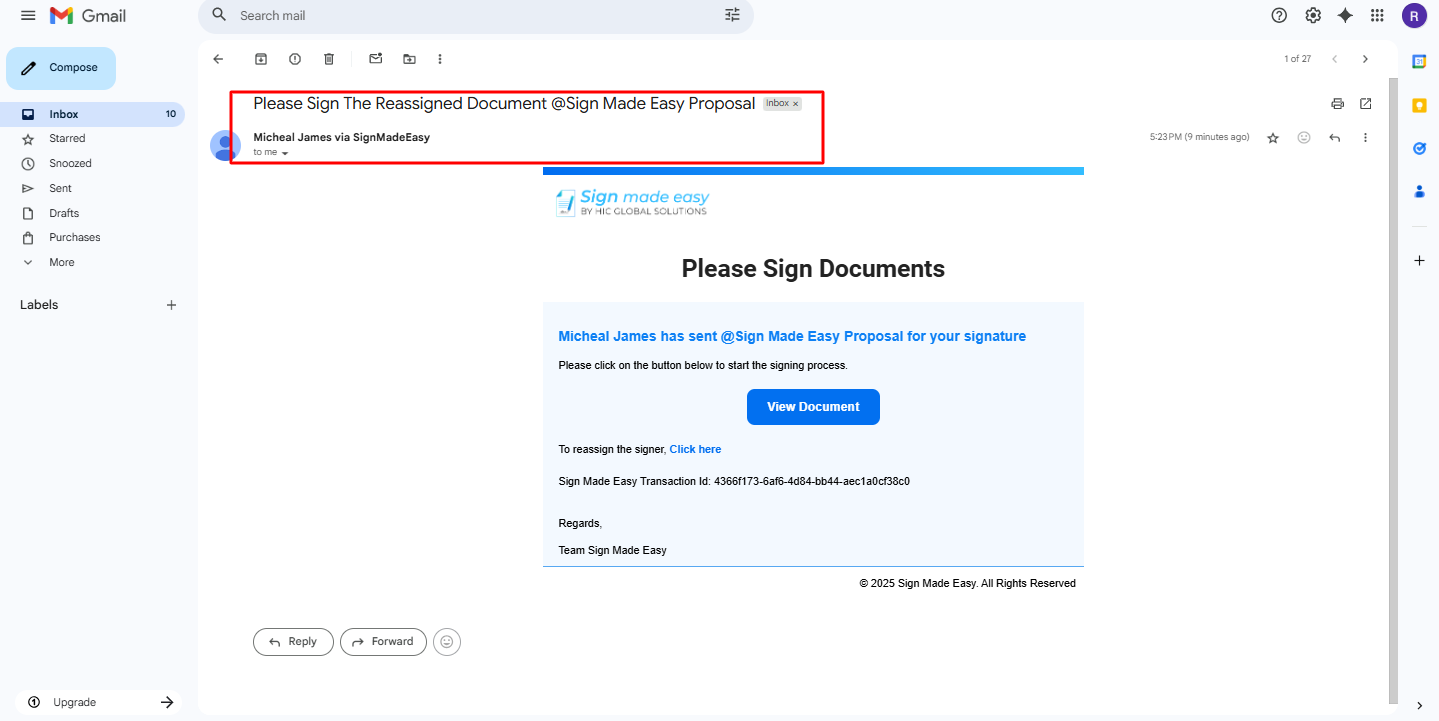This screenshot has height=721, width=1439.
Task: Open the Support help icon
Action: click(x=1279, y=15)
